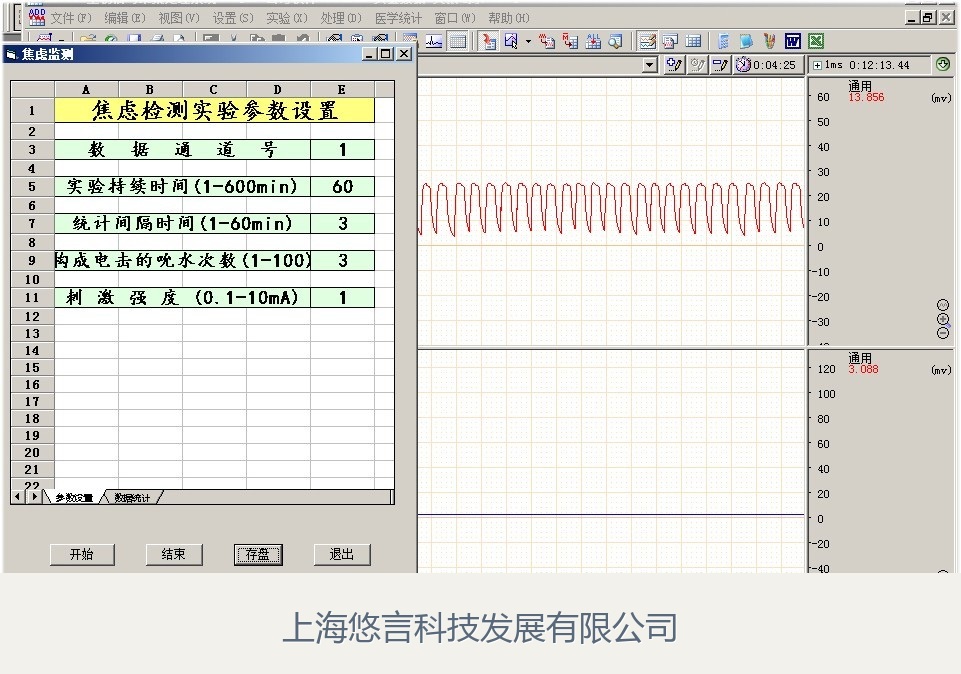Screen dimensions: 961x674
Task: Click the 结束 button
Action: click(173, 555)
